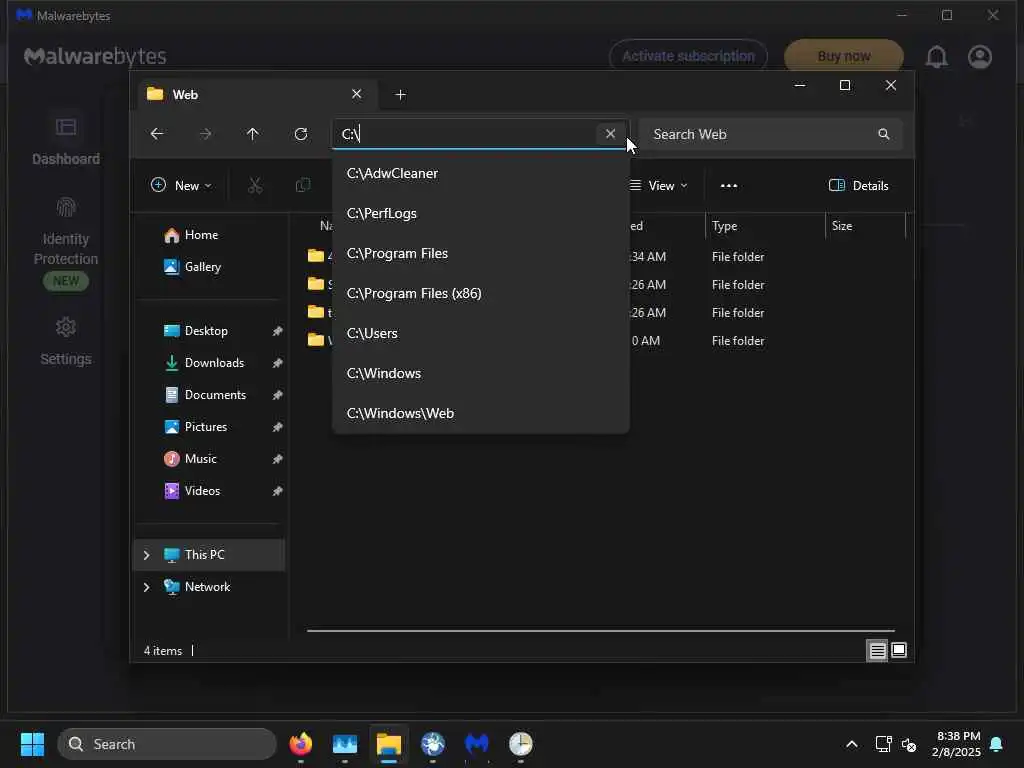
Task: Click the horizontal scrollbar in file list
Action: (601, 631)
